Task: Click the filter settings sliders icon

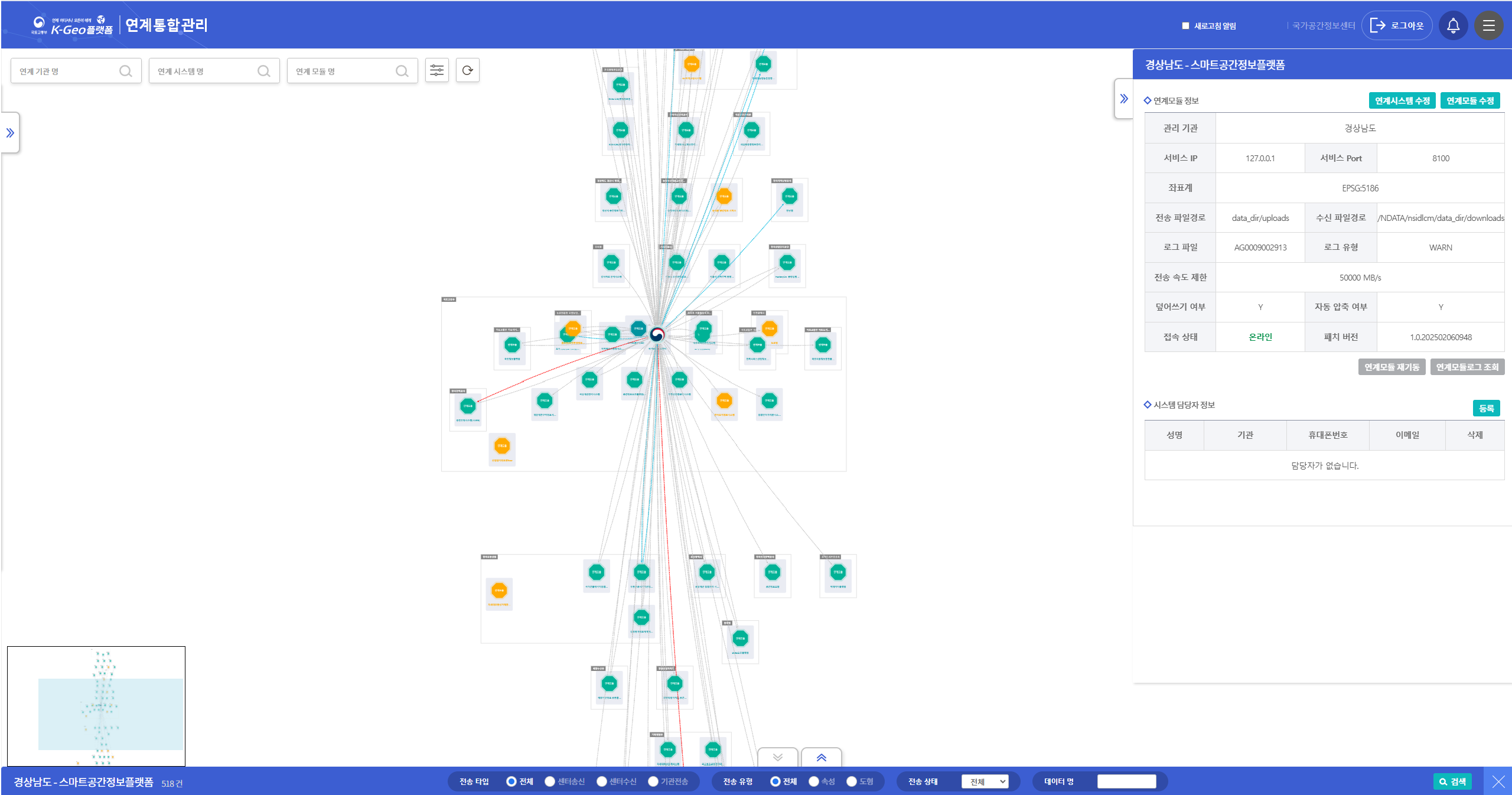Action: tap(437, 71)
